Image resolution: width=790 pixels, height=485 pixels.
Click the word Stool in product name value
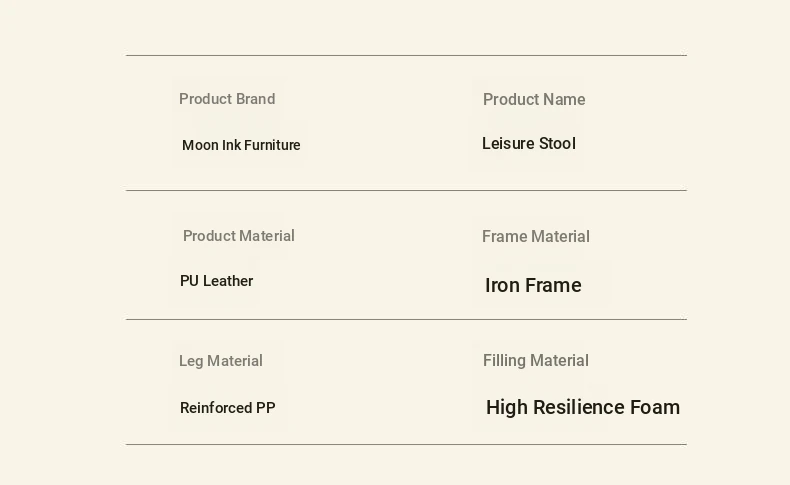[557, 144]
